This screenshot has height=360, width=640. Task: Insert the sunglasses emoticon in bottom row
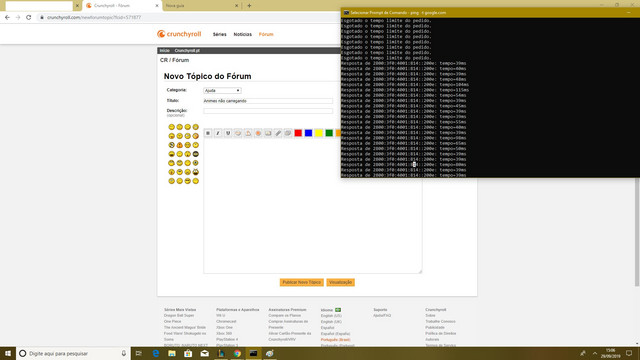point(187,181)
